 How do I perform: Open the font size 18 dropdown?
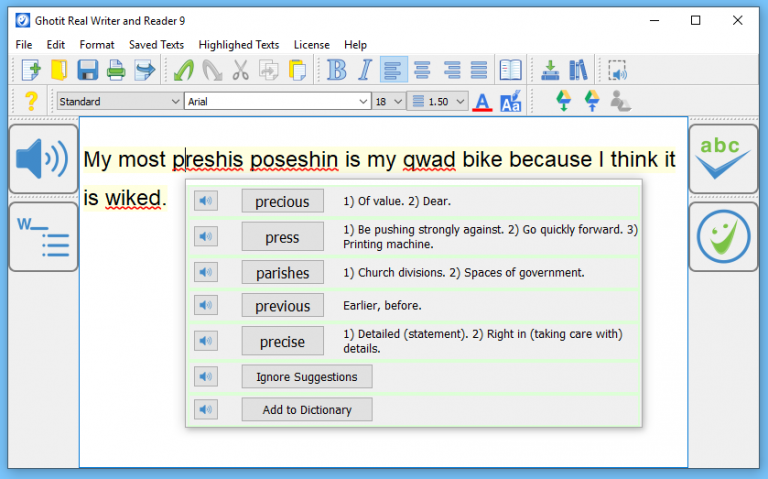(398, 101)
